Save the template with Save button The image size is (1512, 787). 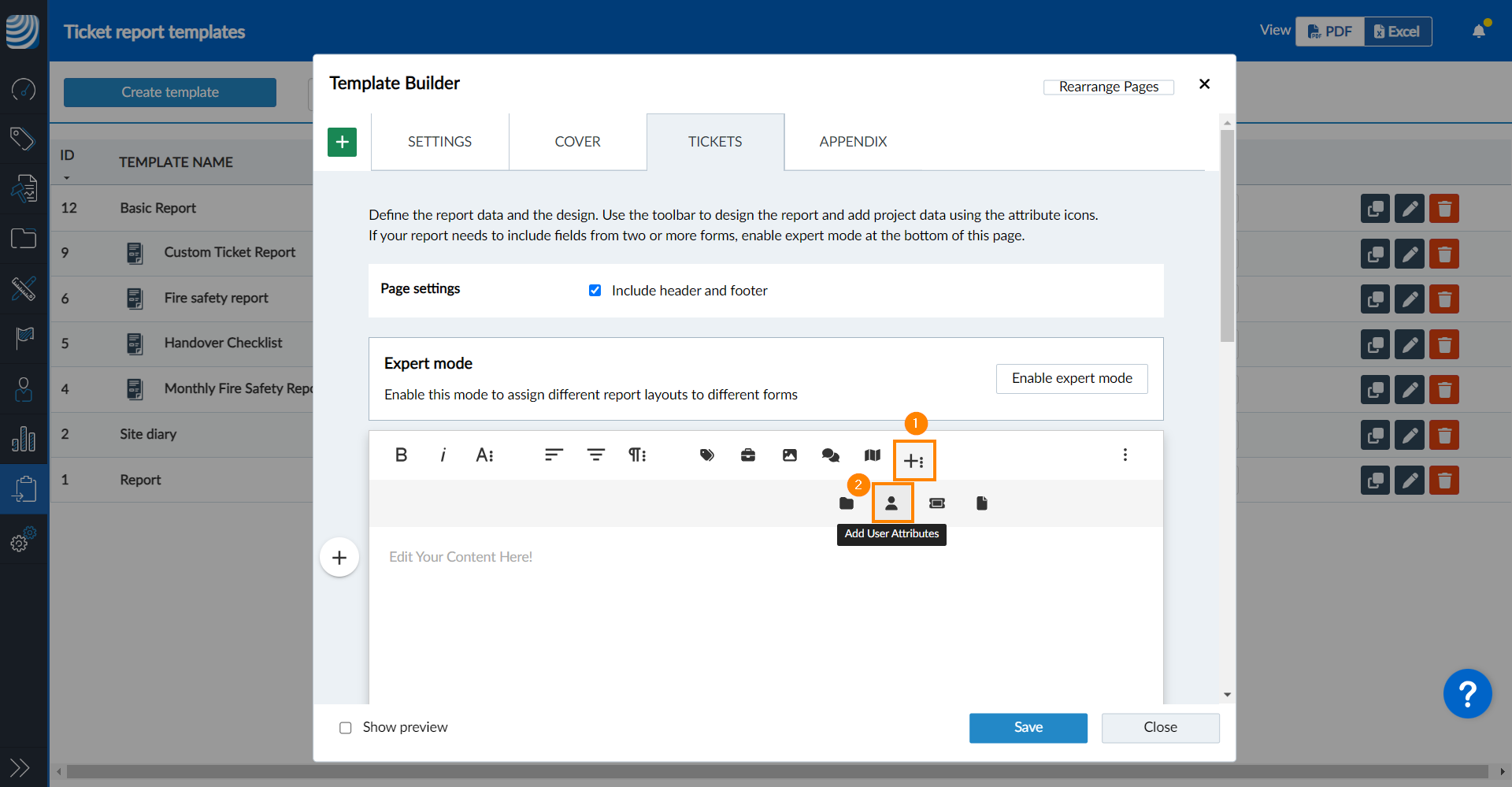coord(1028,728)
